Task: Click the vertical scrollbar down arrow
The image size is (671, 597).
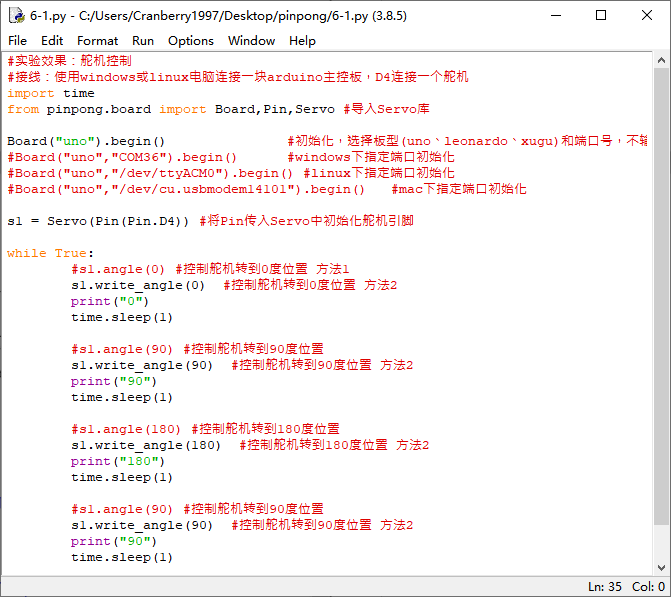Action: (661, 567)
